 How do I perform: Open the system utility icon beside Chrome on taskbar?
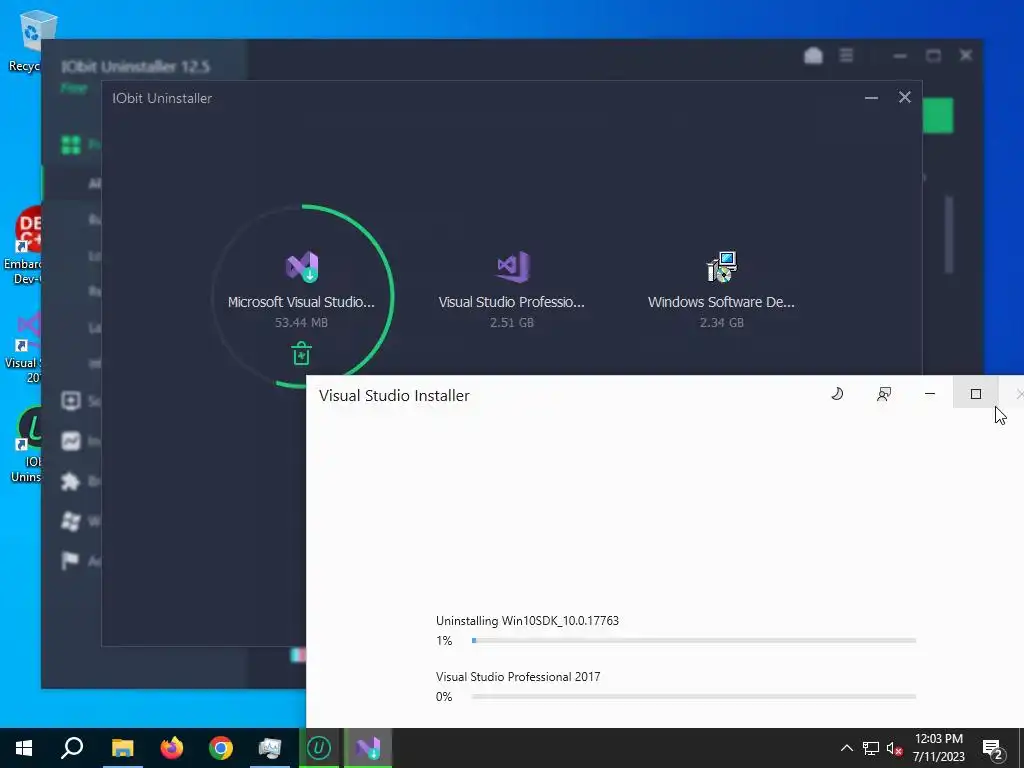tap(270, 748)
